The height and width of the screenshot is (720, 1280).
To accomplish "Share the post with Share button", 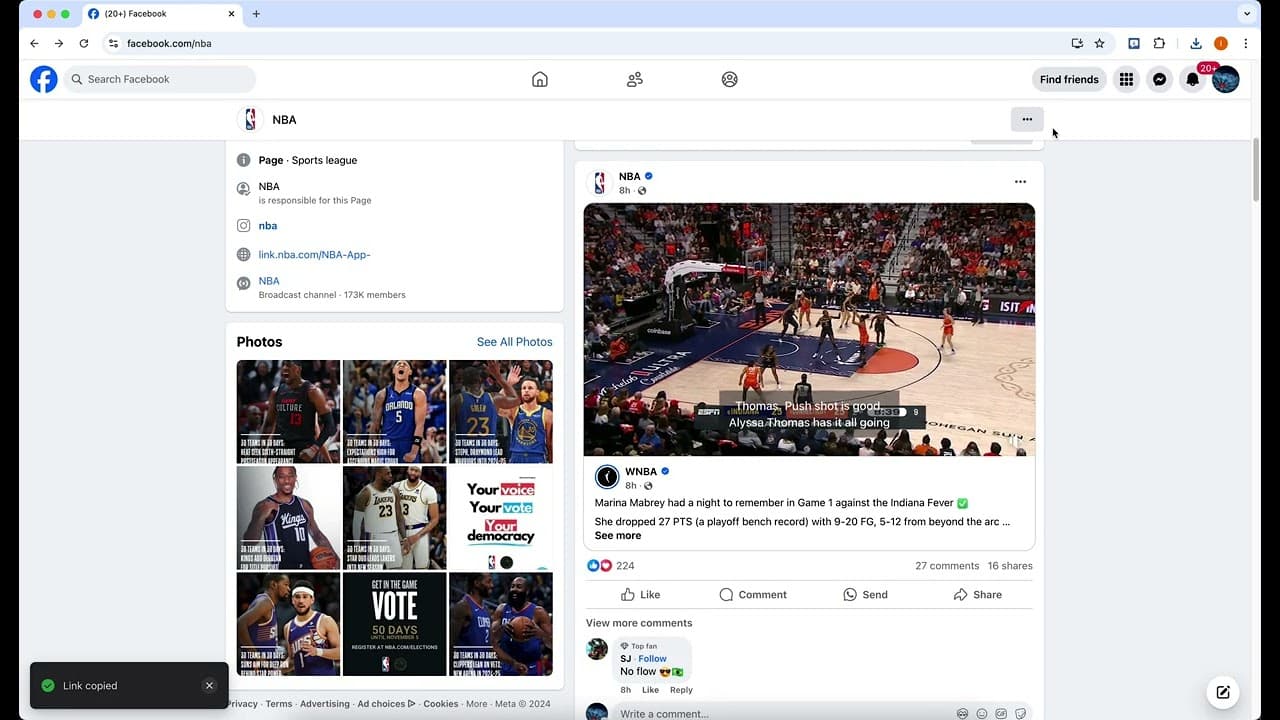I will 977,594.
